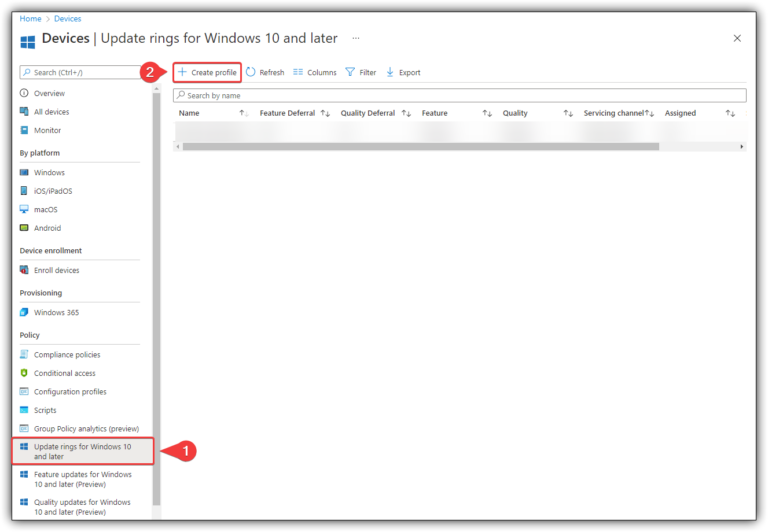Select All devices in sidebar
This screenshot has width=768, height=532.
51,112
